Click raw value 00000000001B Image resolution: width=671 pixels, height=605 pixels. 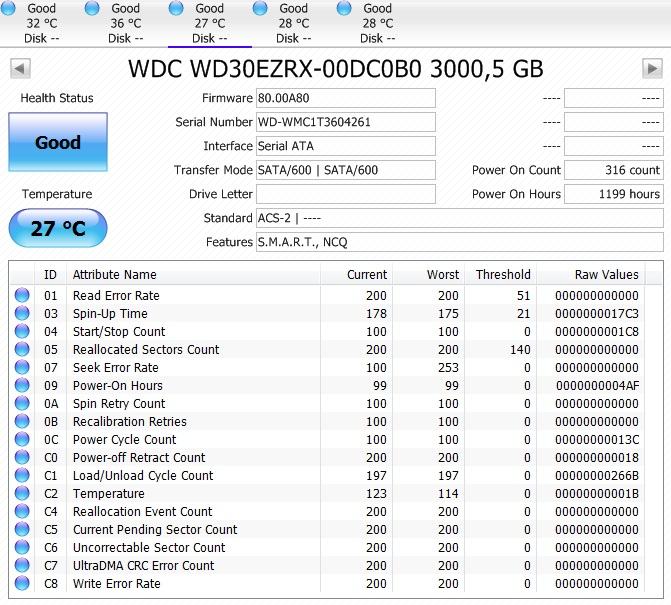click(x=597, y=493)
